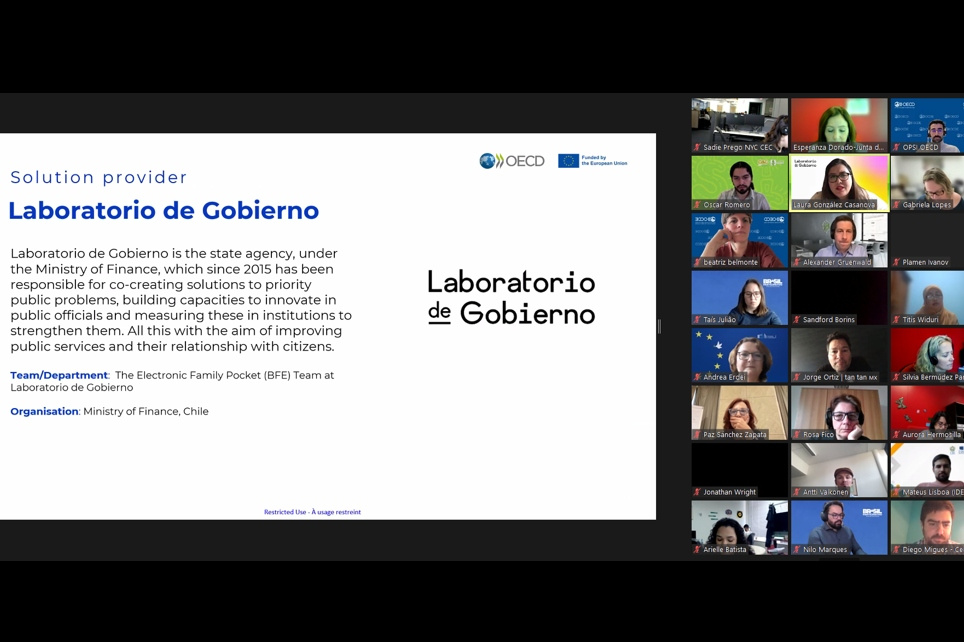Image resolution: width=964 pixels, height=642 pixels.
Task: Click the "Solution provider" slide subtitle
Action: click(x=98, y=177)
